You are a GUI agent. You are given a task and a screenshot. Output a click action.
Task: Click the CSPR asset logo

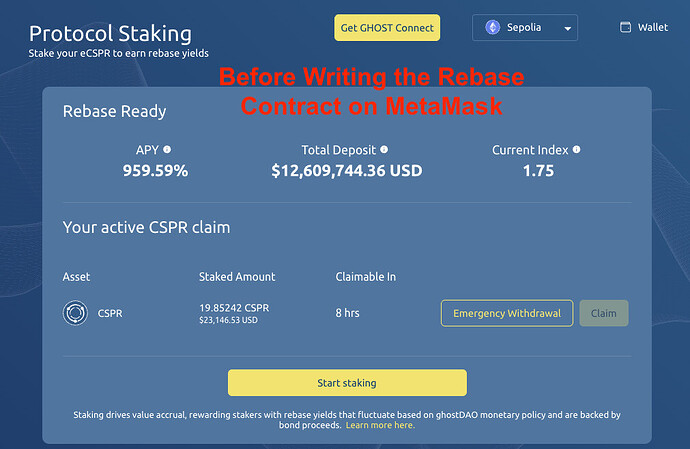point(75,313)
